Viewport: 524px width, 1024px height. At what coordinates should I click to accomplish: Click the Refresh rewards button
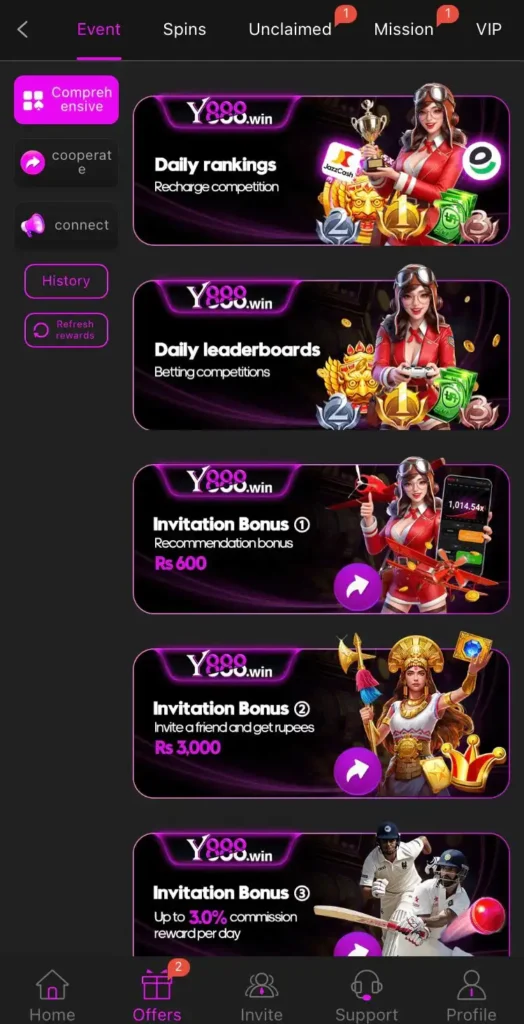(66, 330)
